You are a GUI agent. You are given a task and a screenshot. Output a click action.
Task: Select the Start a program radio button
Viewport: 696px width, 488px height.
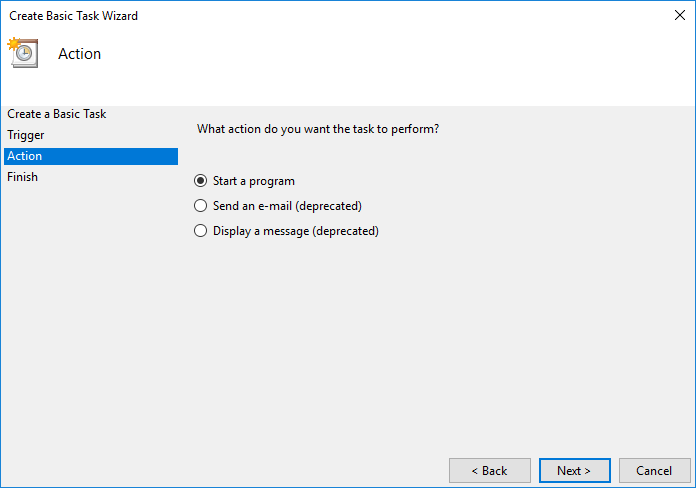click(x=200, y=181)
